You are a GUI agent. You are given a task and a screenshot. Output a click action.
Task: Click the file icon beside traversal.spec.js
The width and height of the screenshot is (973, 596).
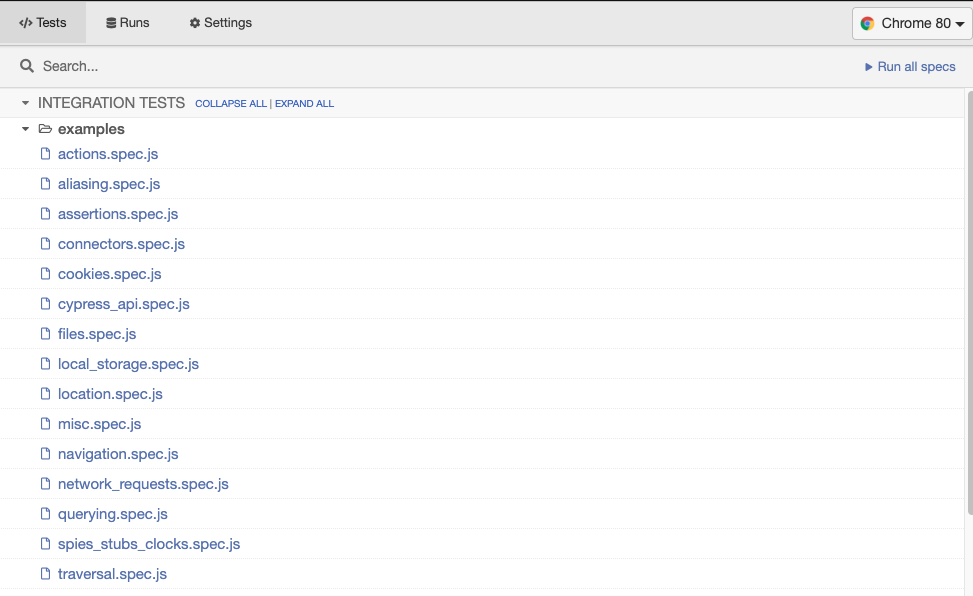(45, 574)
